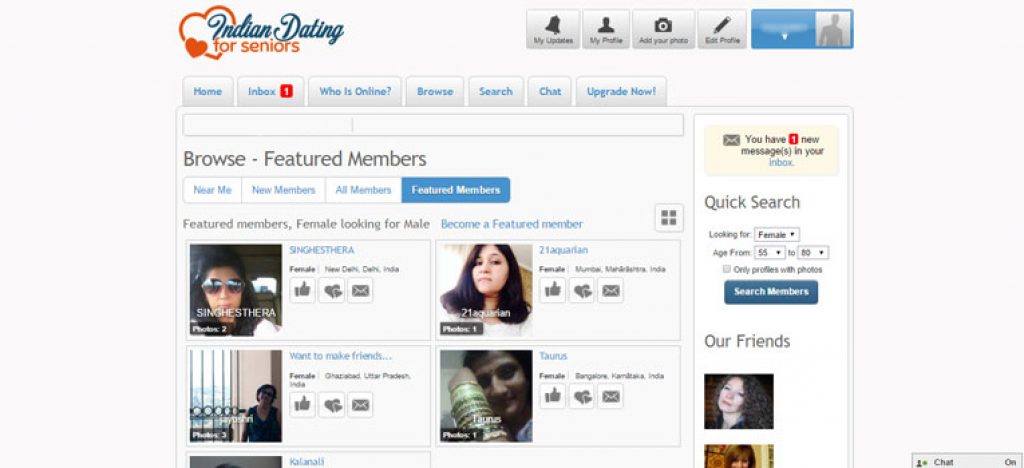Click the Indian Dating for Seniors logo
Viewport: 1024px width, 468px height.
261,33
